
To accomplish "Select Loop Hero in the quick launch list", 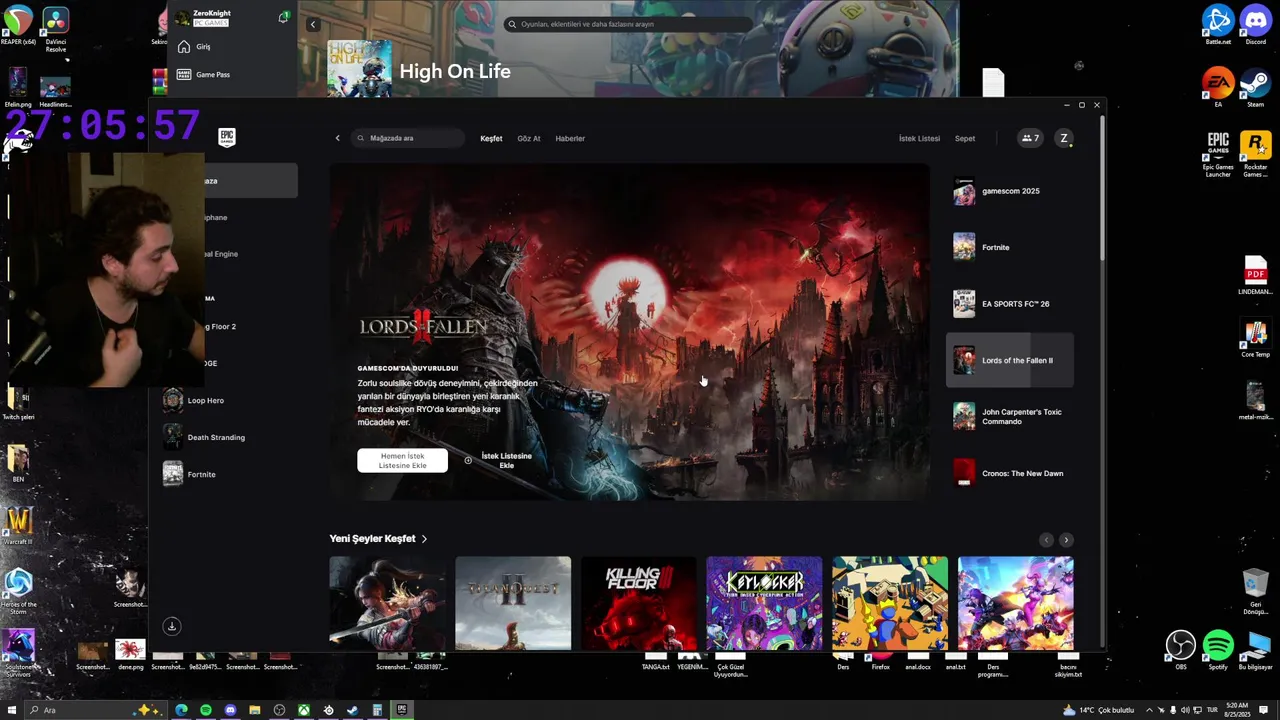I will 205,400.
